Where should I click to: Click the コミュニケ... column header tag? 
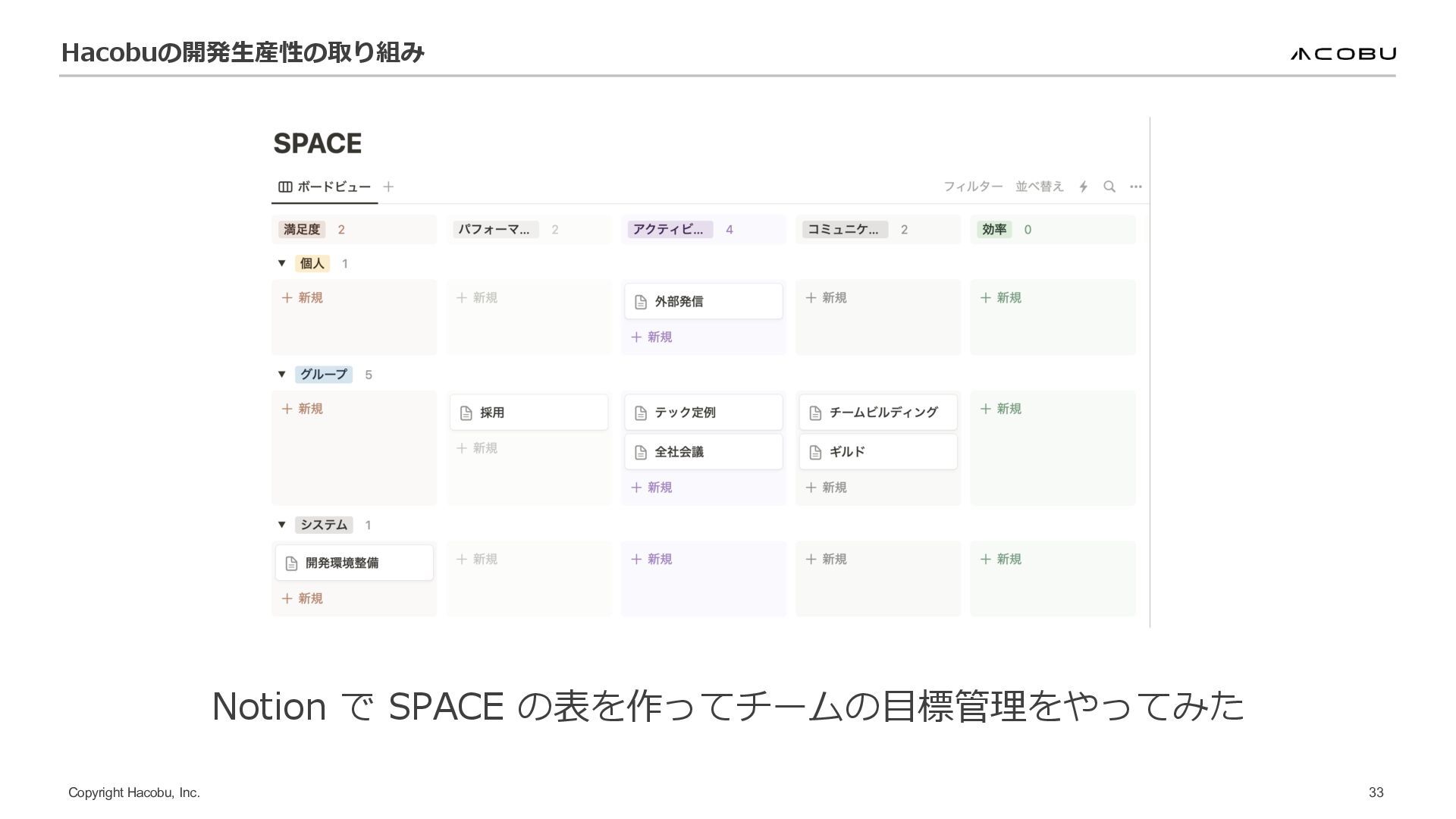pos(843,230)
